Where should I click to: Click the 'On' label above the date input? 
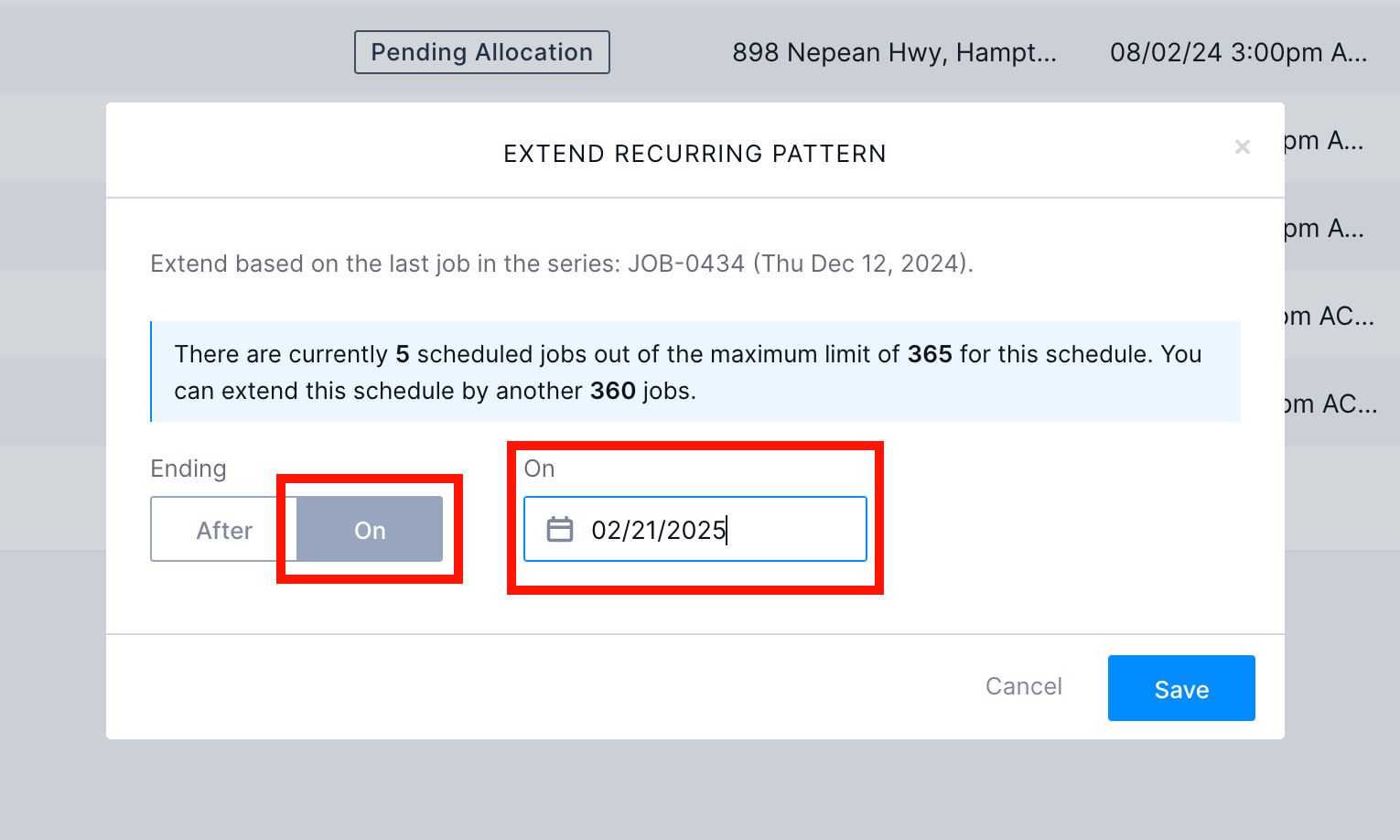click(539, 468)
